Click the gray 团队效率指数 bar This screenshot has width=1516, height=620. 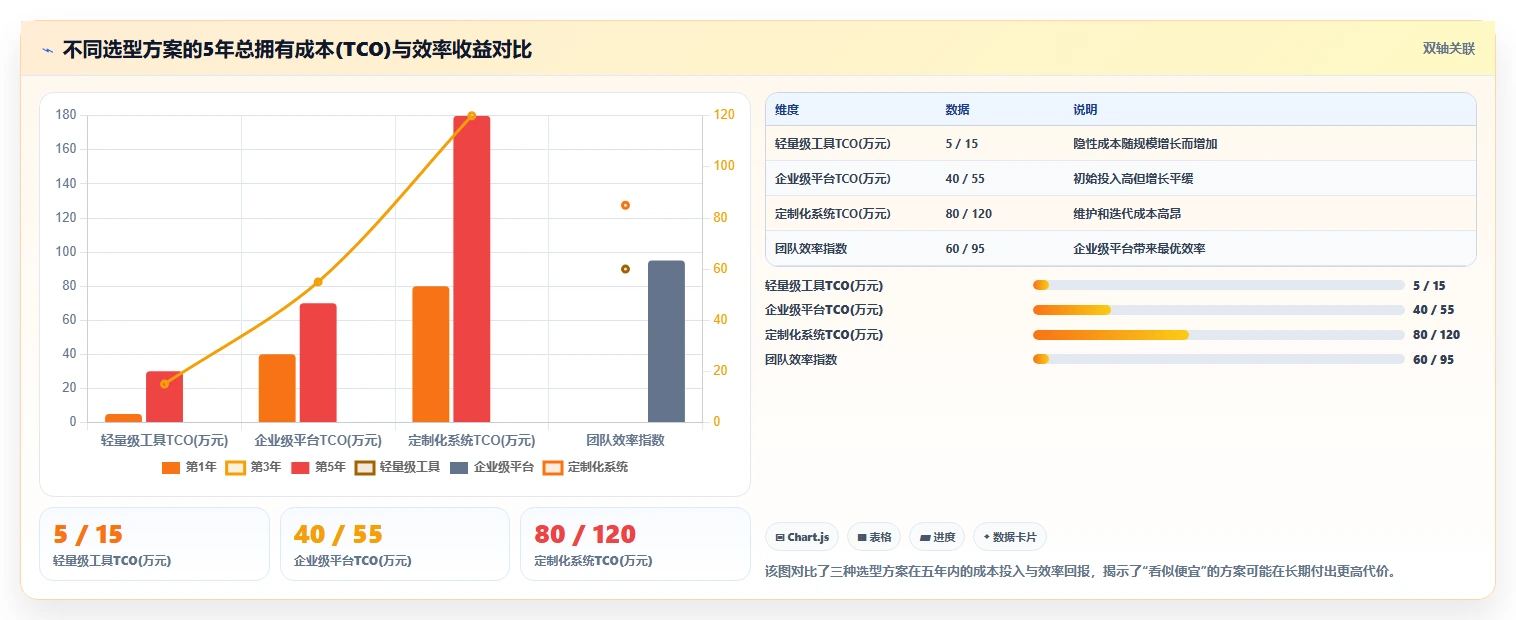pos(666,341)
